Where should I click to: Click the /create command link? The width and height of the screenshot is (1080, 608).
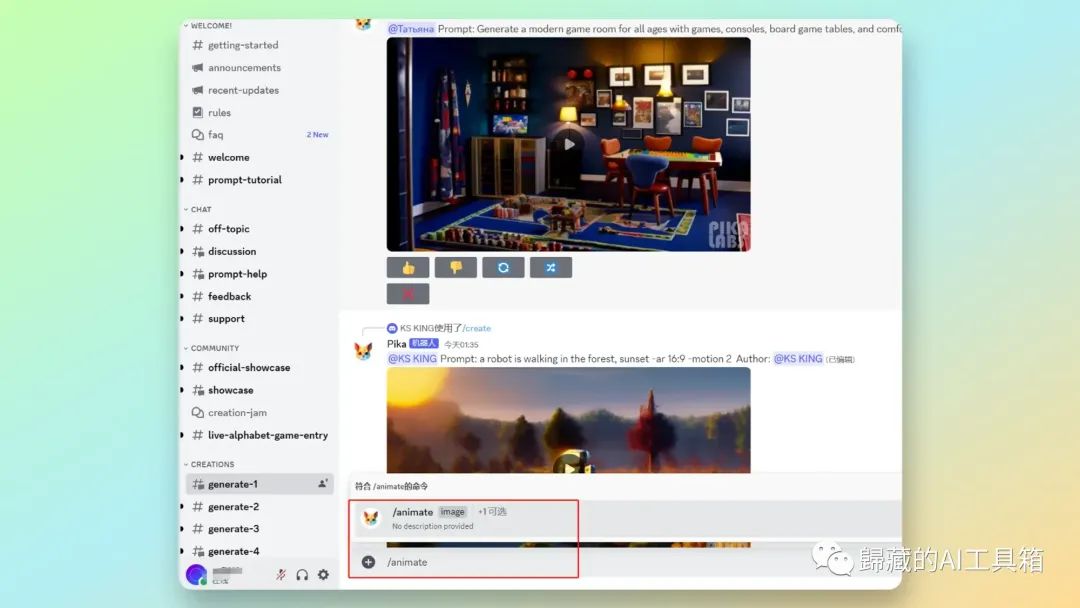pos(477,328)
